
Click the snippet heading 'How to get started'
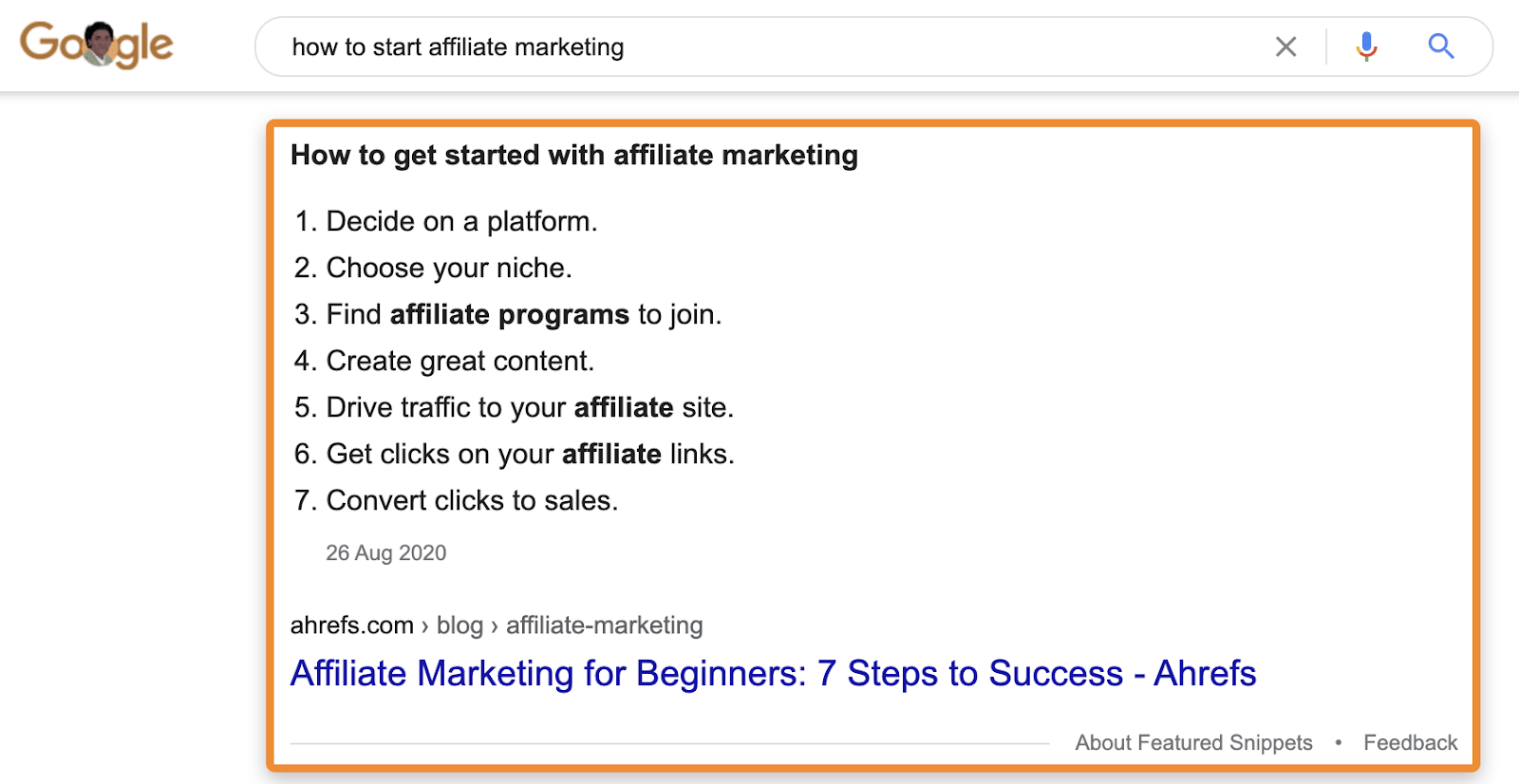tap(573, 155)
